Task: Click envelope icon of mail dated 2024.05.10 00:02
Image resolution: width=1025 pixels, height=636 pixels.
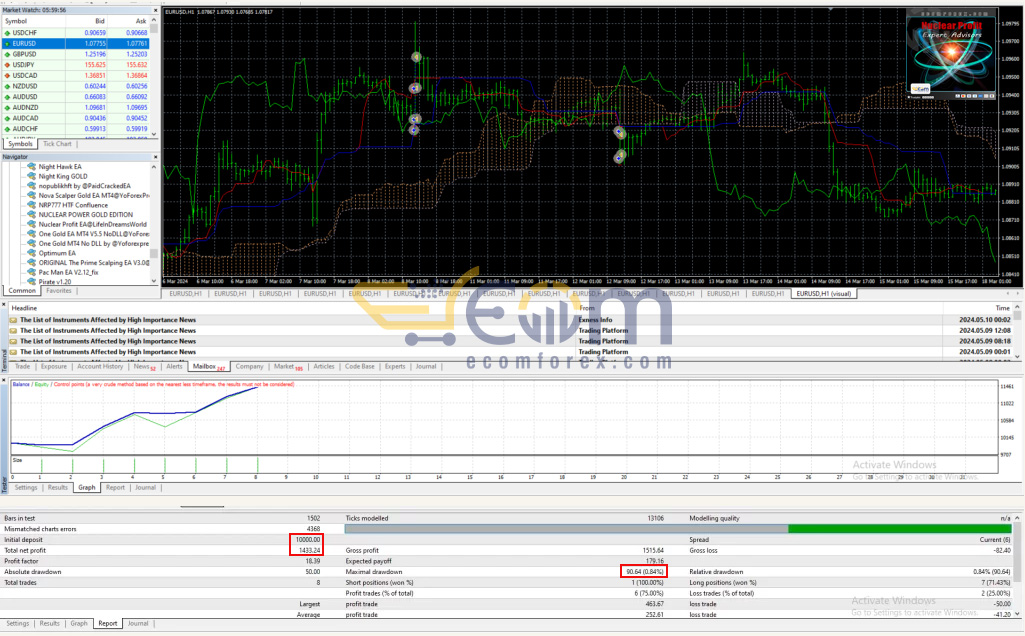Action: 13,320
